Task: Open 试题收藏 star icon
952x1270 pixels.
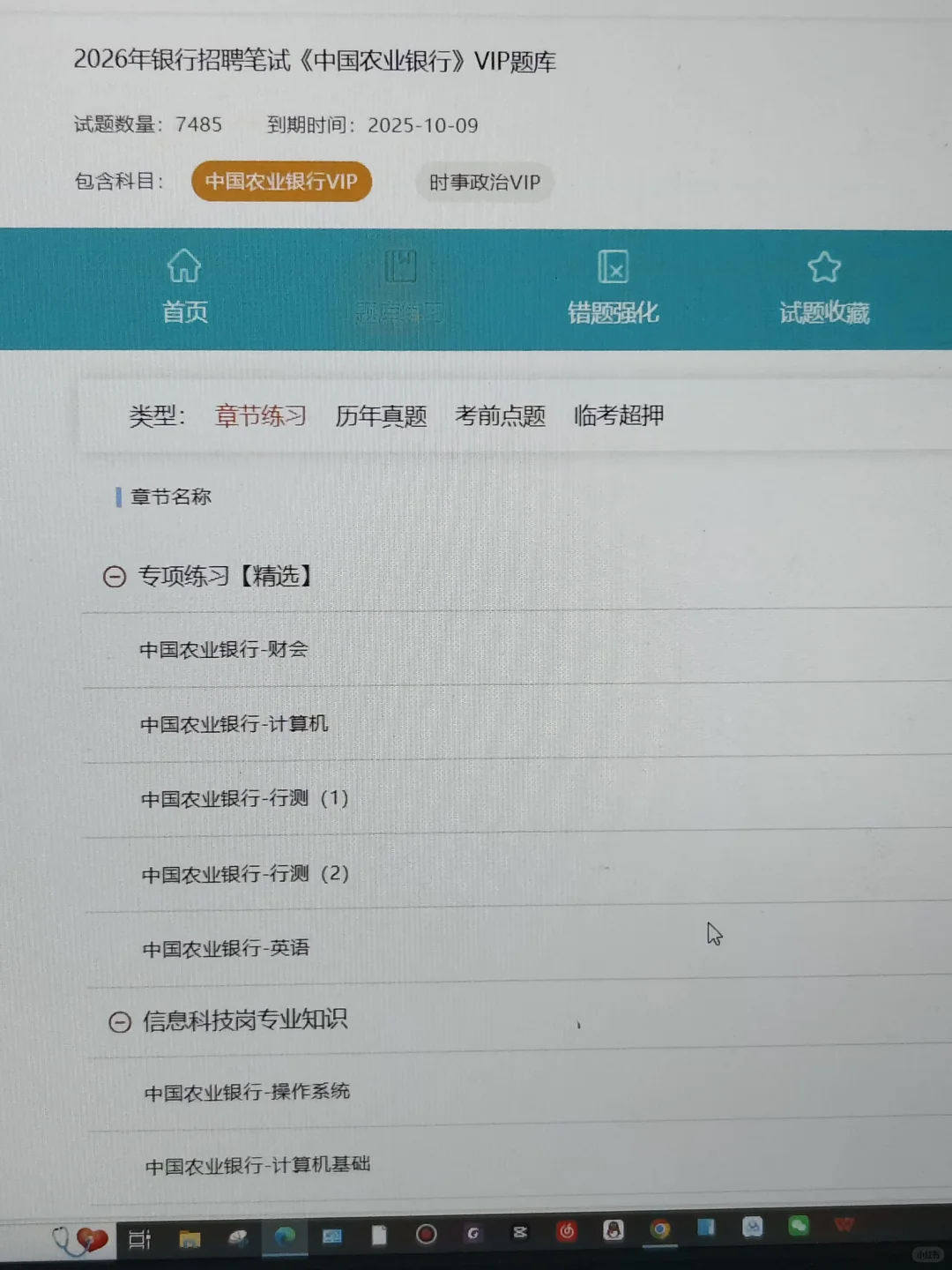Action: (x=824, y=266)
